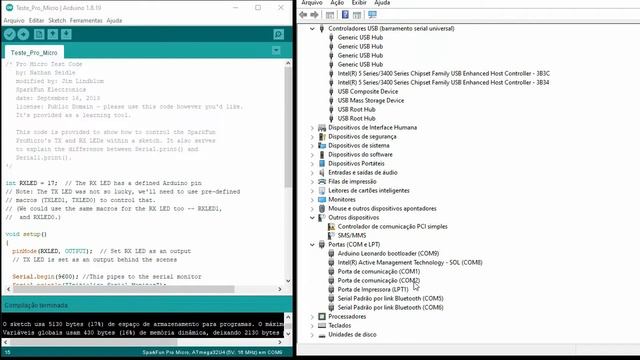Click the Arduino Leonardo bootloader port icon
The image size is (640, 360).
pos(331,253)
